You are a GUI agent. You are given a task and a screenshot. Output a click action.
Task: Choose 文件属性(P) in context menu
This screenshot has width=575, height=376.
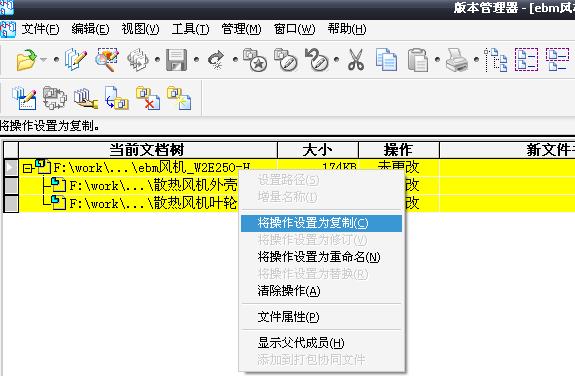321,317
